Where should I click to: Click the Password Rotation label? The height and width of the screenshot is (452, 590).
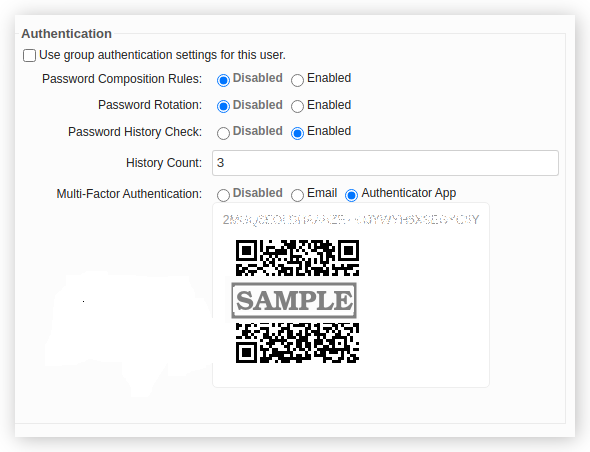pyautogui.click(x=150, y=105)
